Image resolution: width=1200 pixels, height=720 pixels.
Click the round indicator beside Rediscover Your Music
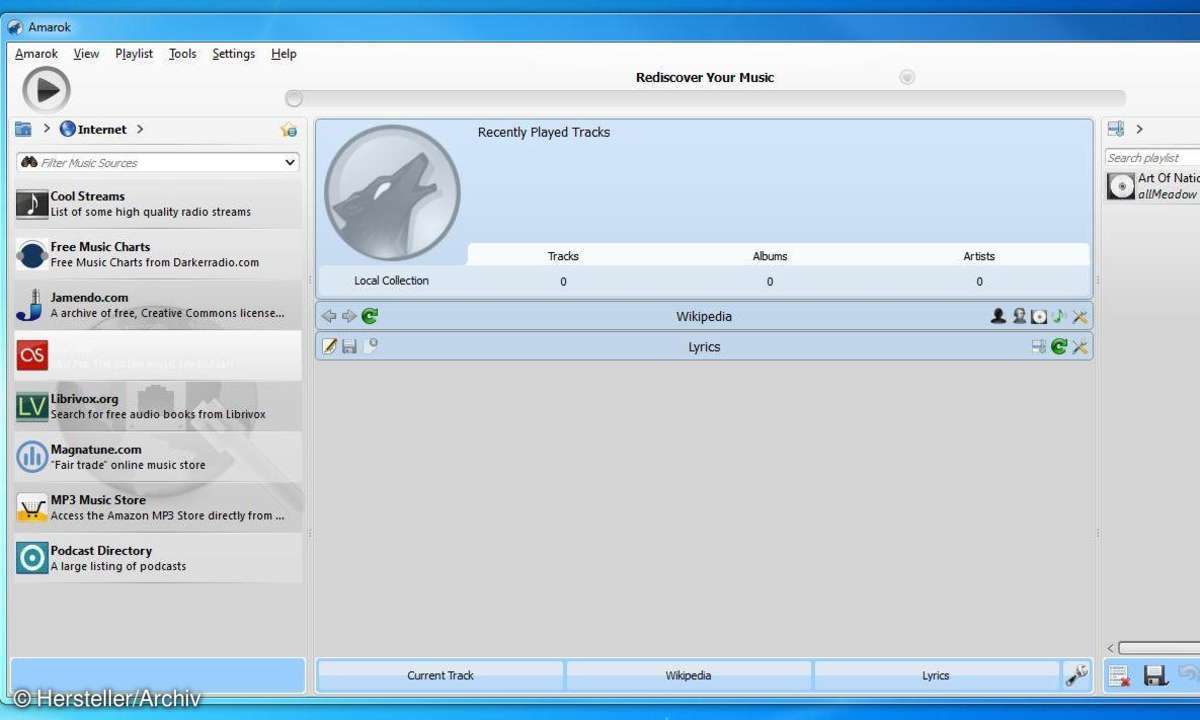907,77
